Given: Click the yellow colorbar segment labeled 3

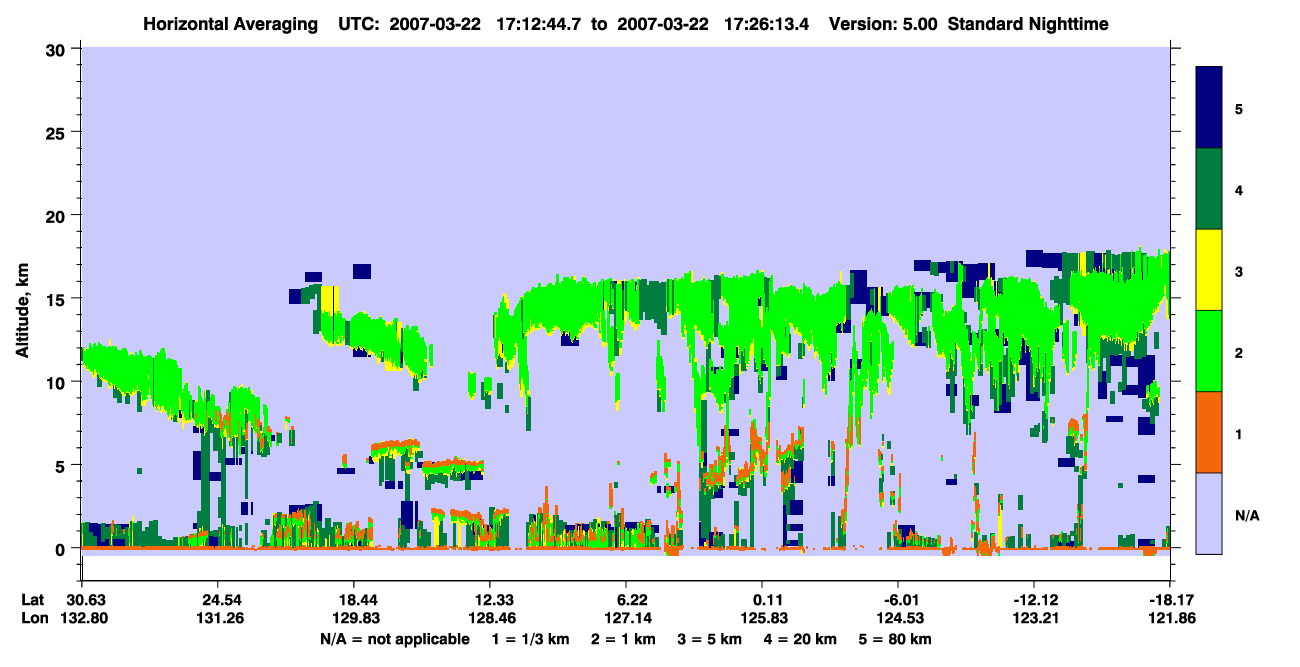Looking at the screenshot, I should point(1209,270).
